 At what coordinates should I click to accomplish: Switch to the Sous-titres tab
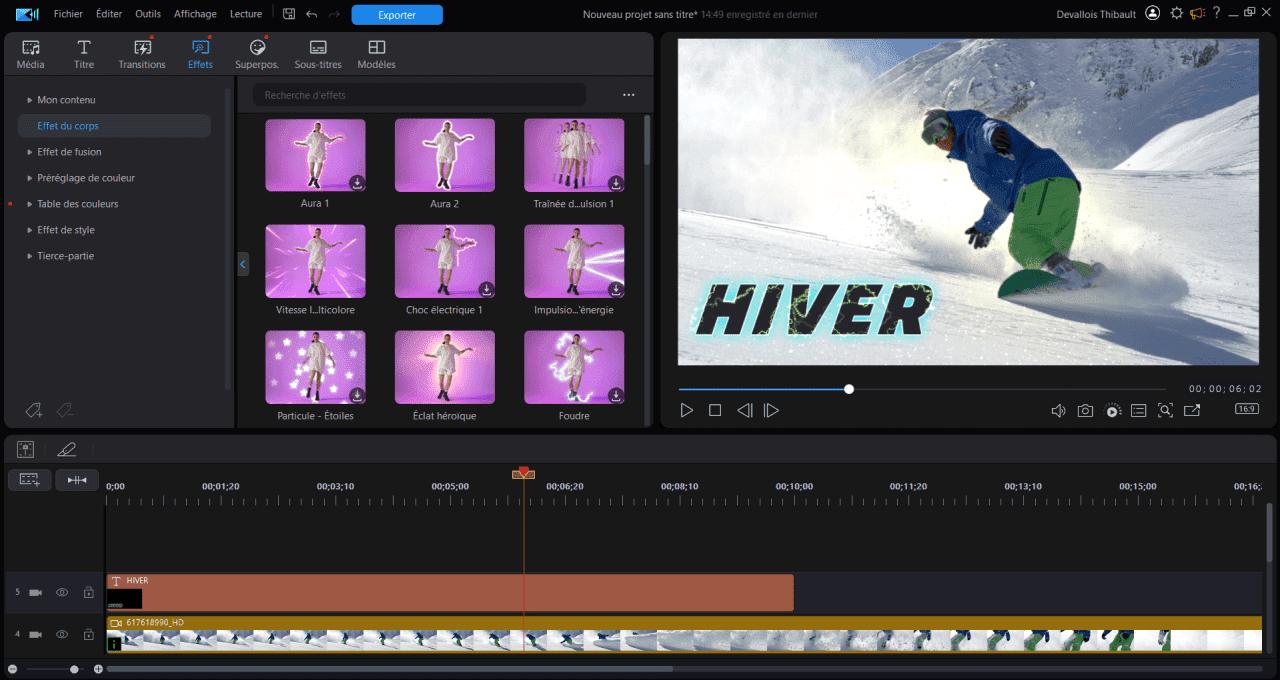(x=318, y=54)
